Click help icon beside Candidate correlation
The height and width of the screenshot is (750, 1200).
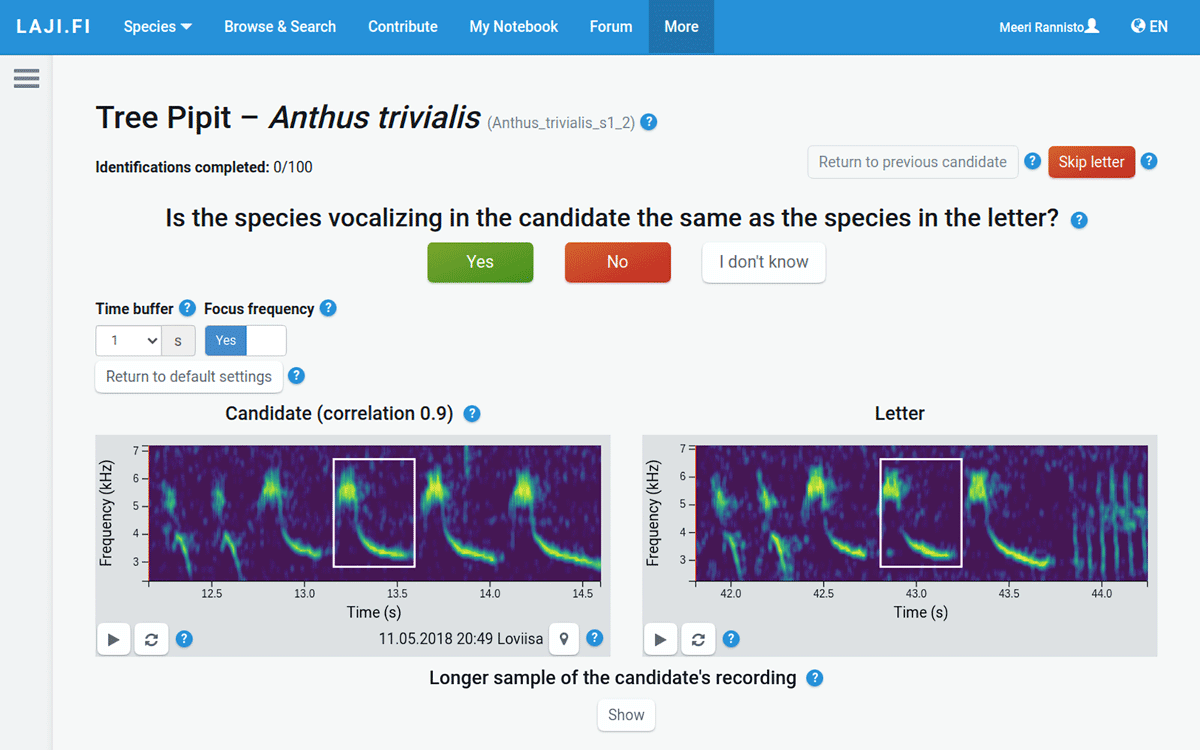point(472,413)
